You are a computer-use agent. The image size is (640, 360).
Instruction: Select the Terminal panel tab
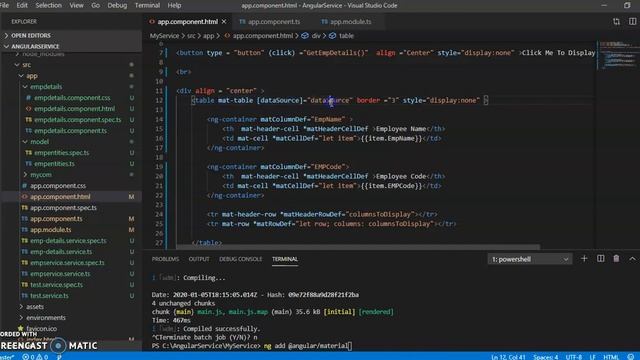point(285,259)
